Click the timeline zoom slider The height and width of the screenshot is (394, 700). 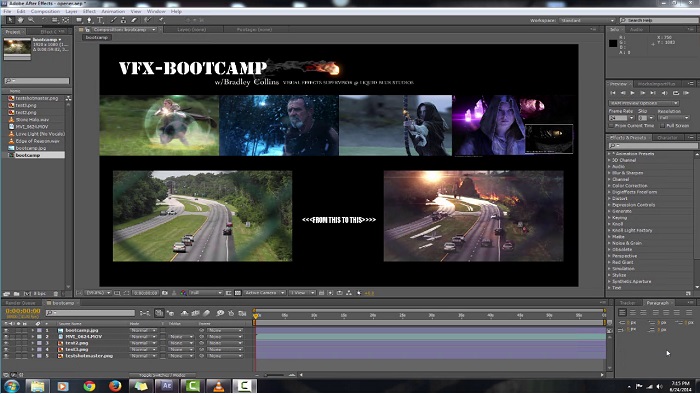click(x=274, y=375)
